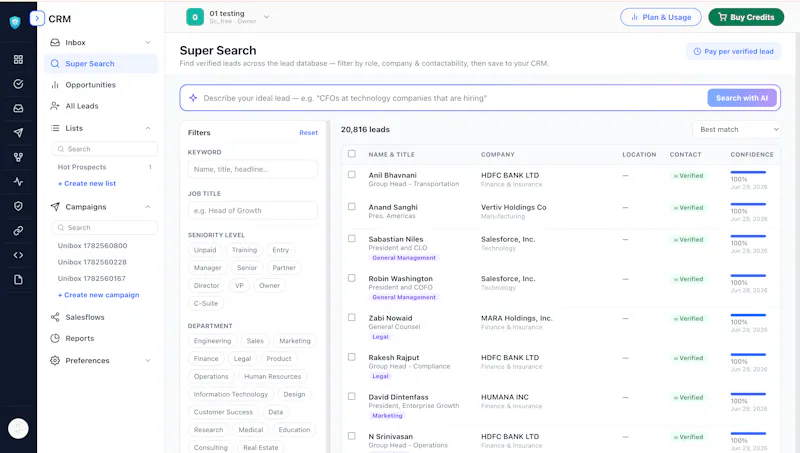The height and width of the screenshot is (453, 800).
Task: Tick the checkbox for Sabastian Niles
Action: 352,238
